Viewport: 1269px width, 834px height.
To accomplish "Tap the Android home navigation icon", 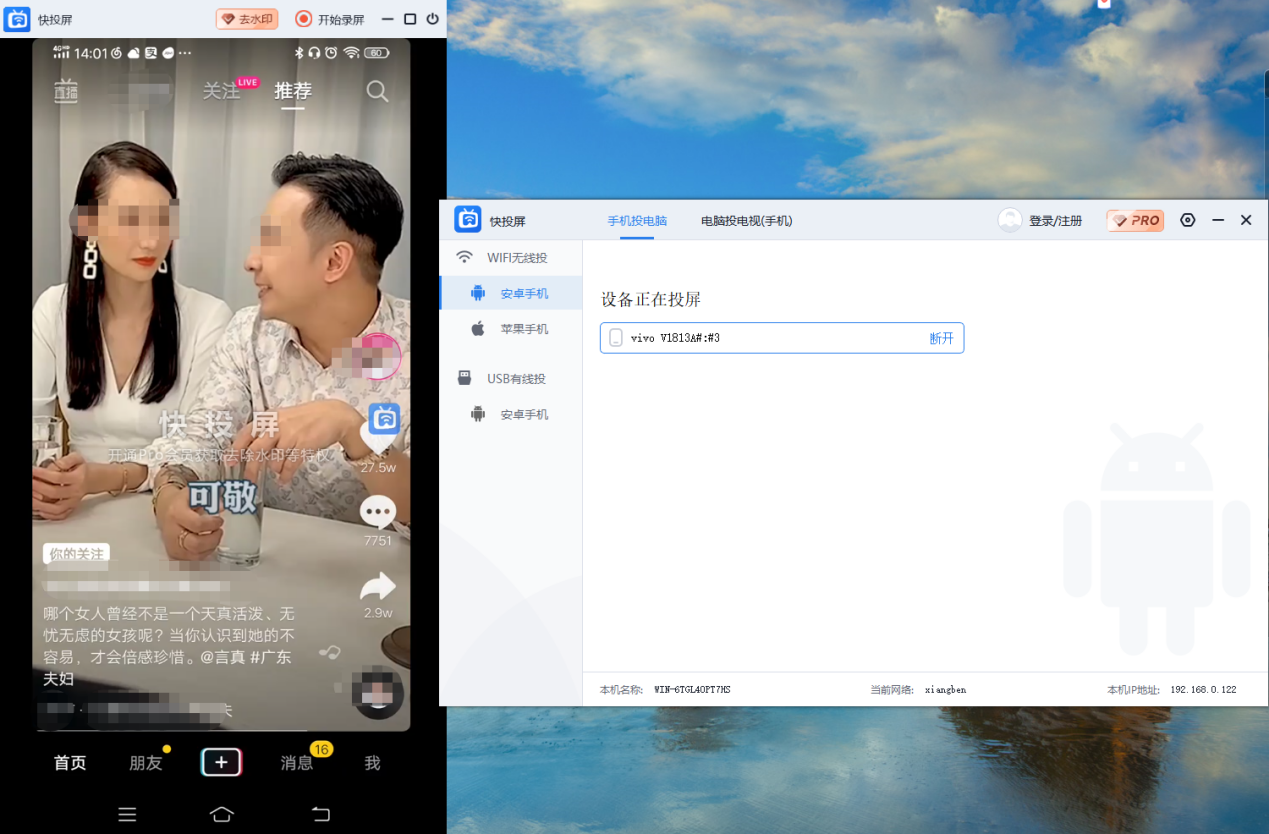I will 222,814.
